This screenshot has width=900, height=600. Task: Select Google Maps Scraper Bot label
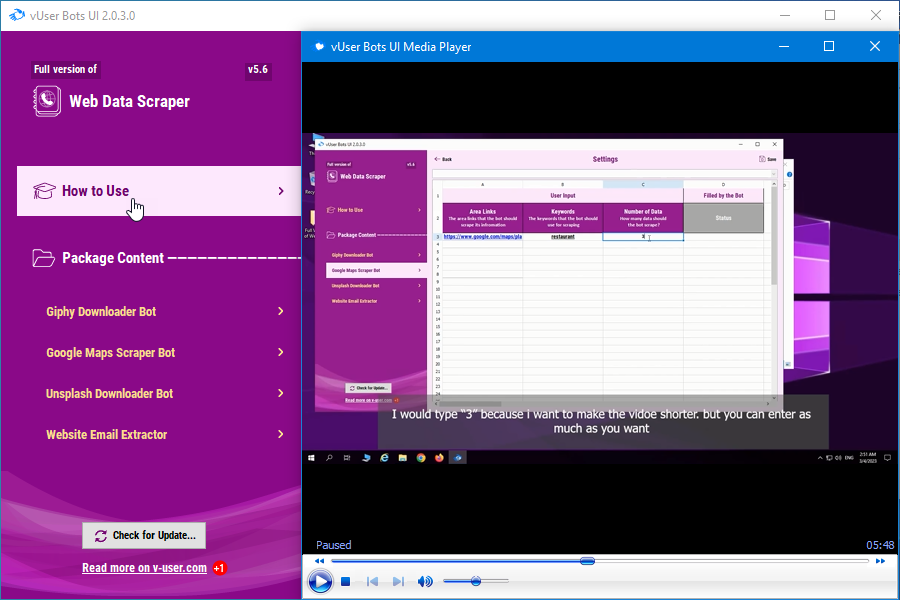tap(111, 353)
